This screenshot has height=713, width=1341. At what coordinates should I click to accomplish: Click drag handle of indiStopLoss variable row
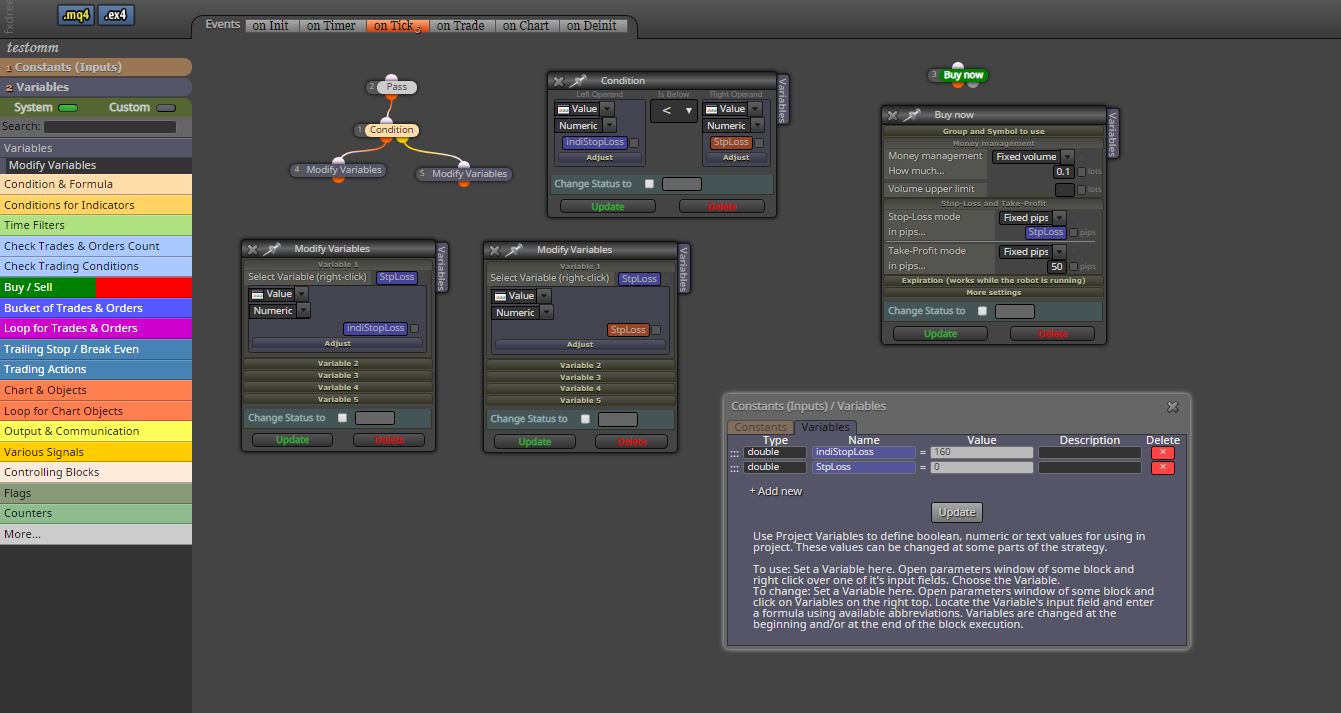(x=734, y=453)
